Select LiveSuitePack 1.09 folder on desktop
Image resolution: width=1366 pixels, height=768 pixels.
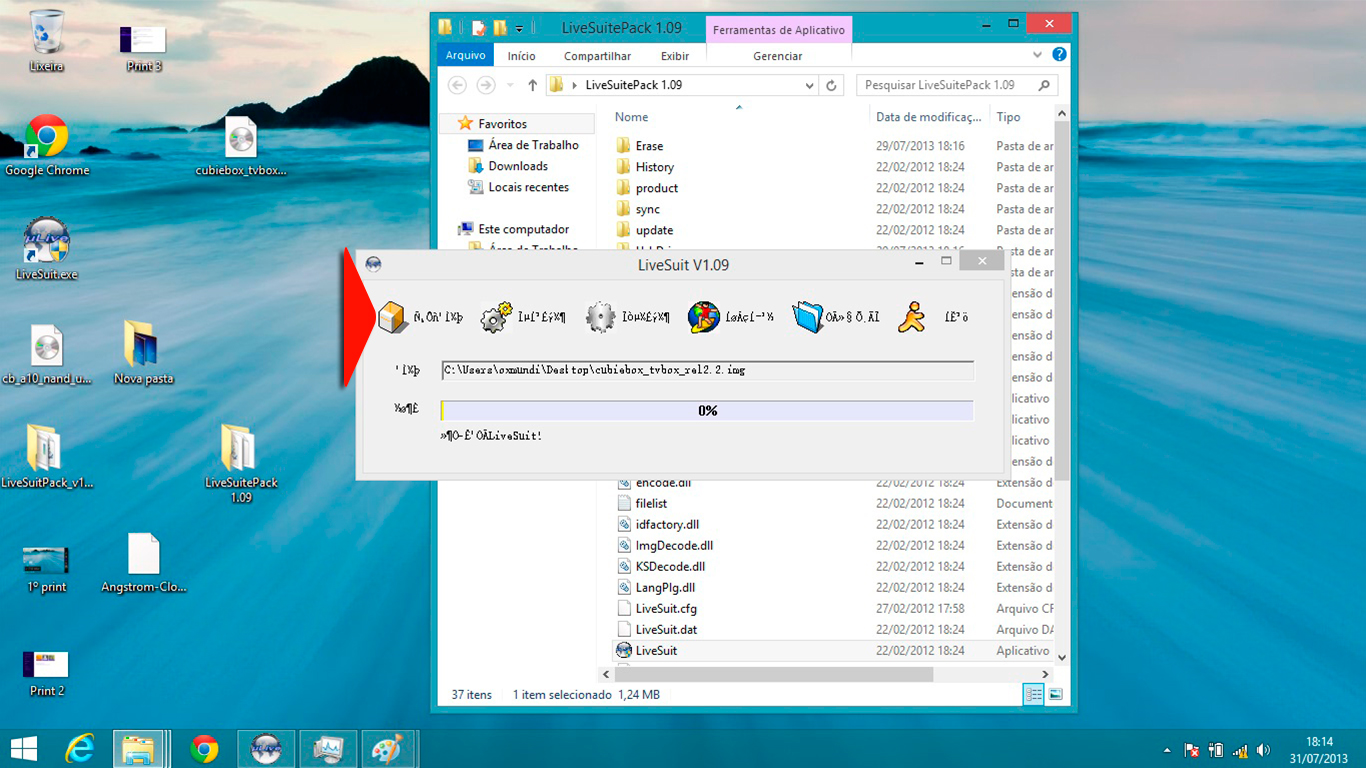[241, 464]
